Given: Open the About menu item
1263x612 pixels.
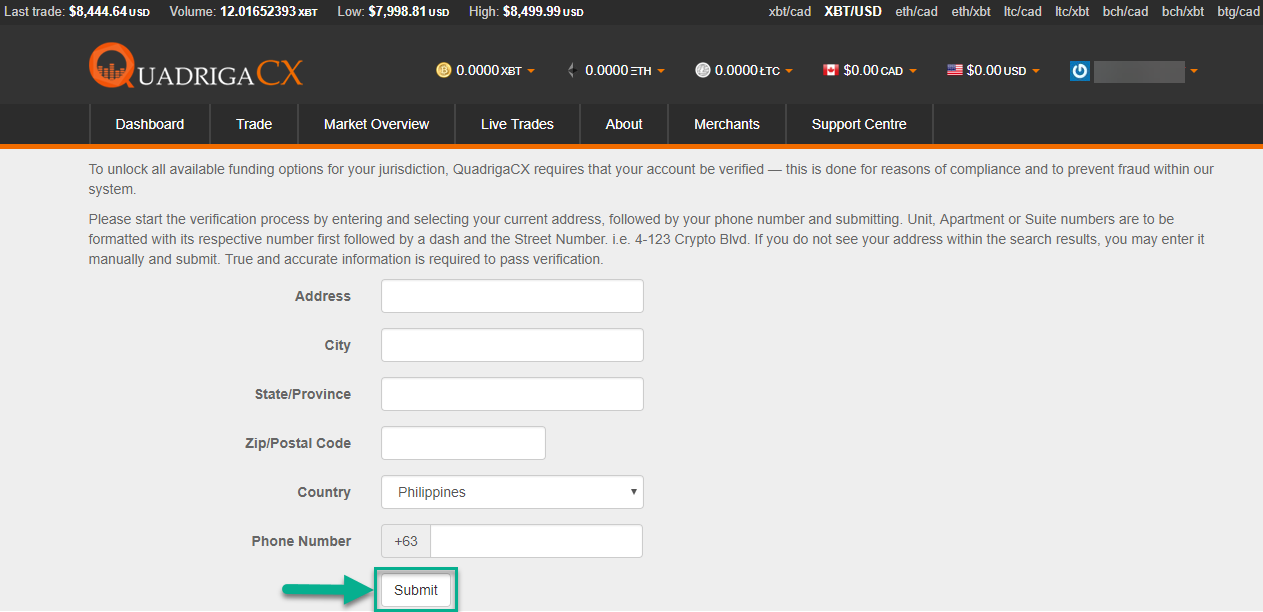Looking at the screenshot, I should pos(624,124).
